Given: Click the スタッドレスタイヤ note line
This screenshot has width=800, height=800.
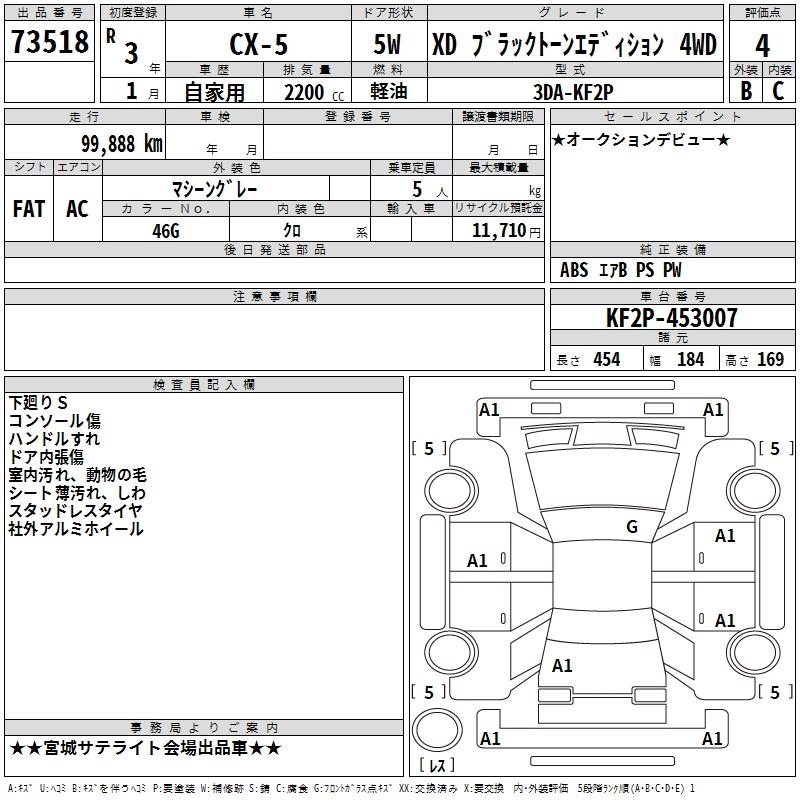Looking at the screenshot, I should (x=75, y=511).
